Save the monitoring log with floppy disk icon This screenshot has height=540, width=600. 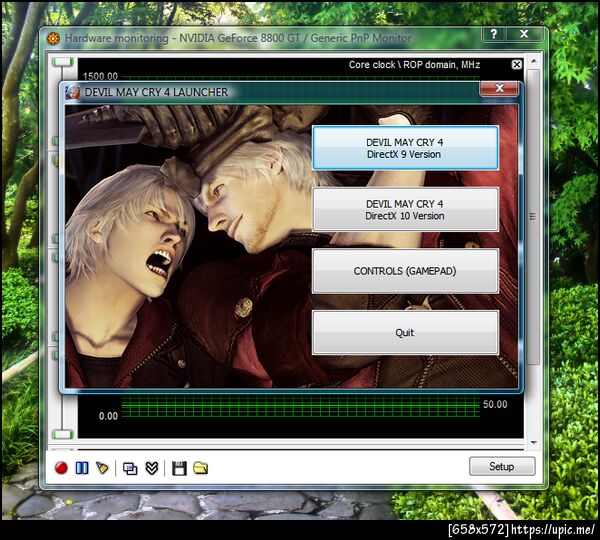pos(179,468)
